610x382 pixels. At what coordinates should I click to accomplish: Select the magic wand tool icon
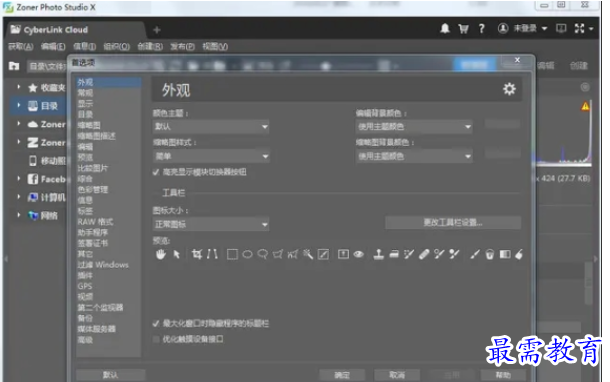coord(308,254)
